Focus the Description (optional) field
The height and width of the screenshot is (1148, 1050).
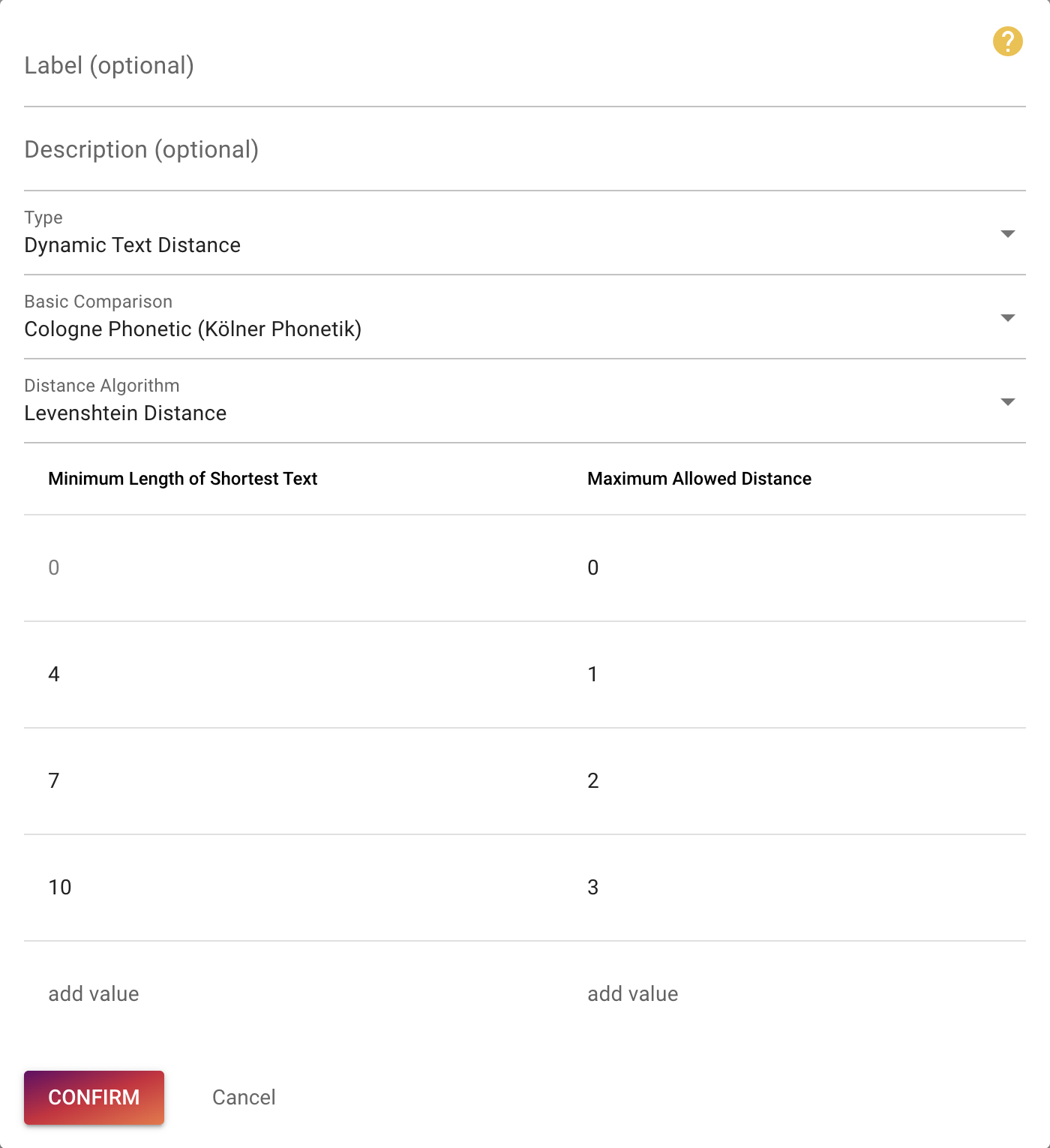[525, 149]
